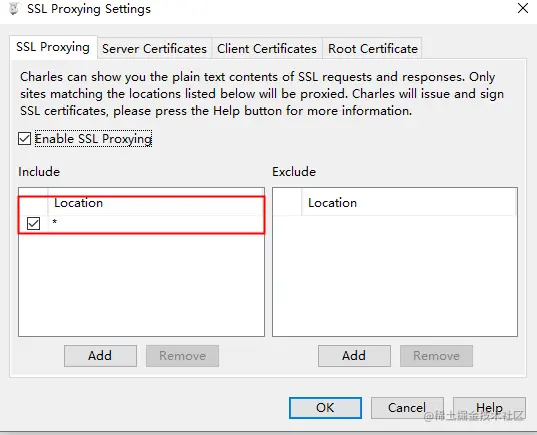
Task: Close the SSL Proxying Settings window
Action: (523, 8)
